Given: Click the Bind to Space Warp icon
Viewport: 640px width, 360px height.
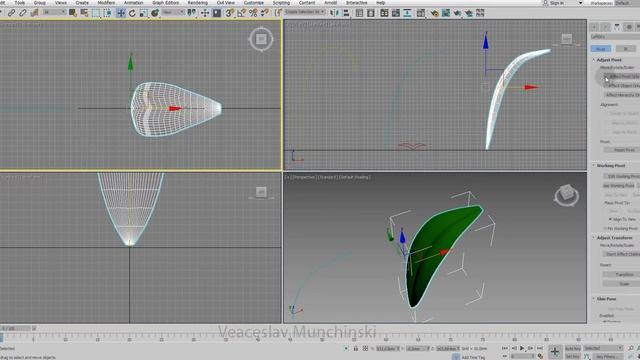Looking at the screenshot, I should click(34, 13).
